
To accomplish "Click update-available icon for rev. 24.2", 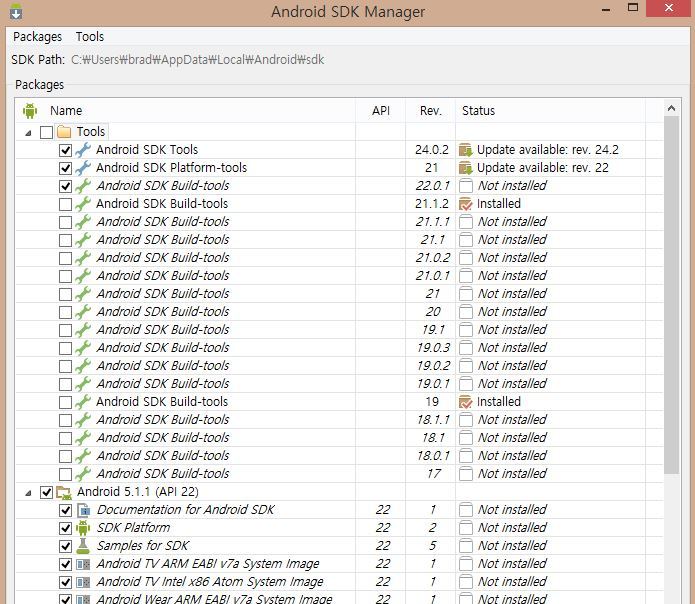I will point(466,150).
